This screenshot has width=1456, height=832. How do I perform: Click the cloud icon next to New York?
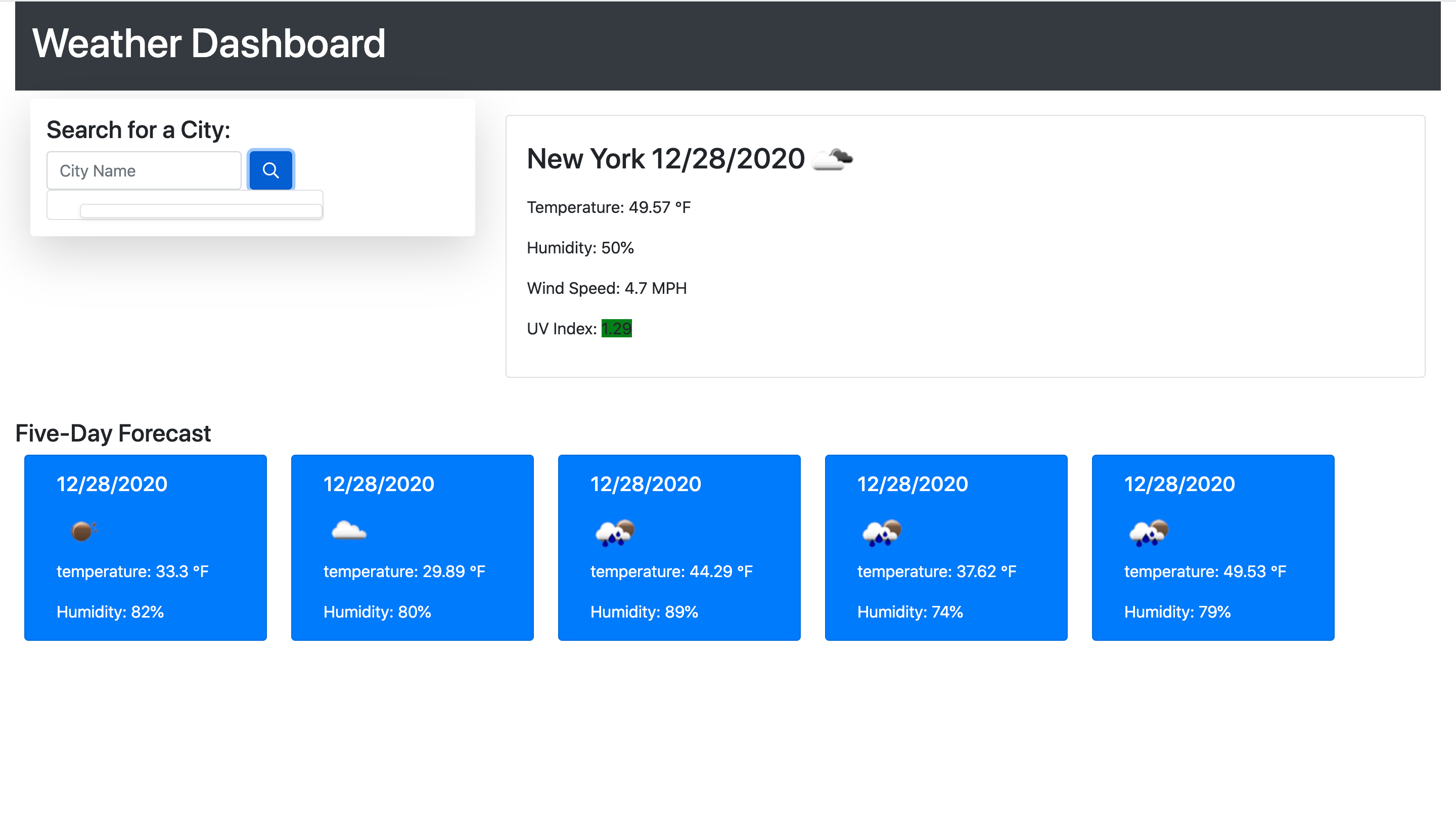click(x=832, y=159)
